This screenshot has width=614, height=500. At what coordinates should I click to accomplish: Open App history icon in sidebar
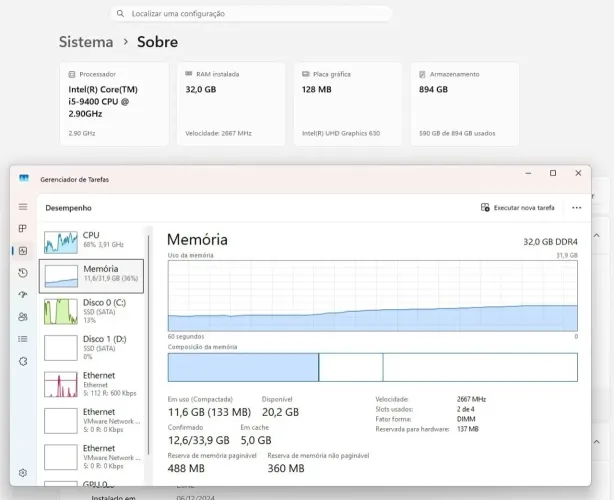click(23, 273)
